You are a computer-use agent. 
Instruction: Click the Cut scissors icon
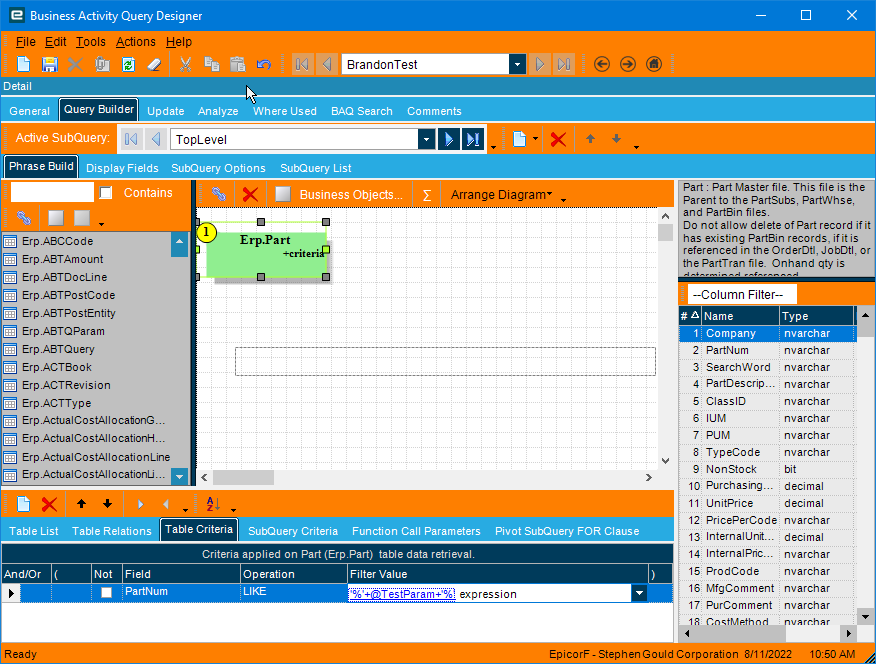pyautogui.click(x=185, y=64)
